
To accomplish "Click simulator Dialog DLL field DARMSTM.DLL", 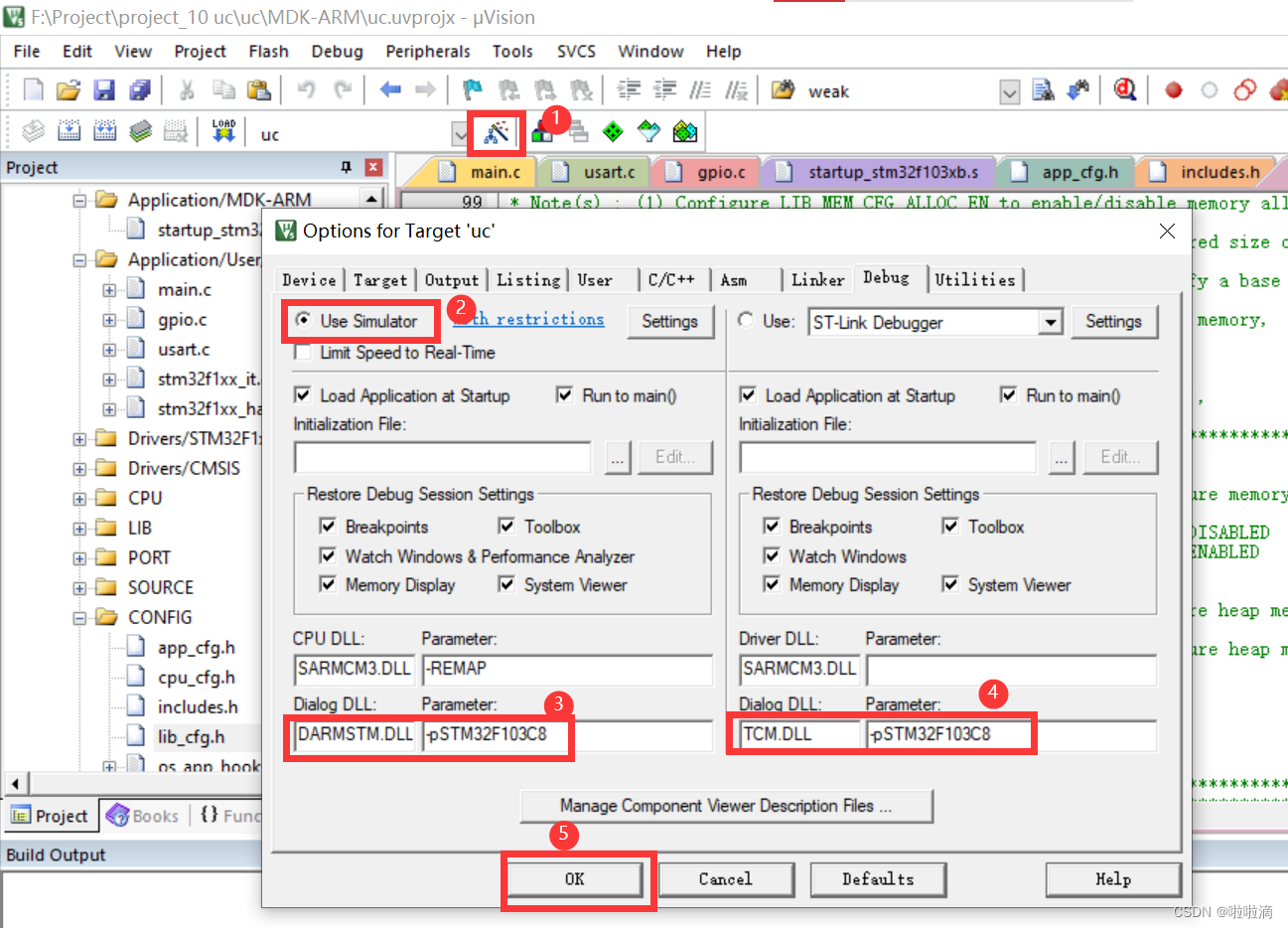I will pyautogui.click(x=355, y=734).
